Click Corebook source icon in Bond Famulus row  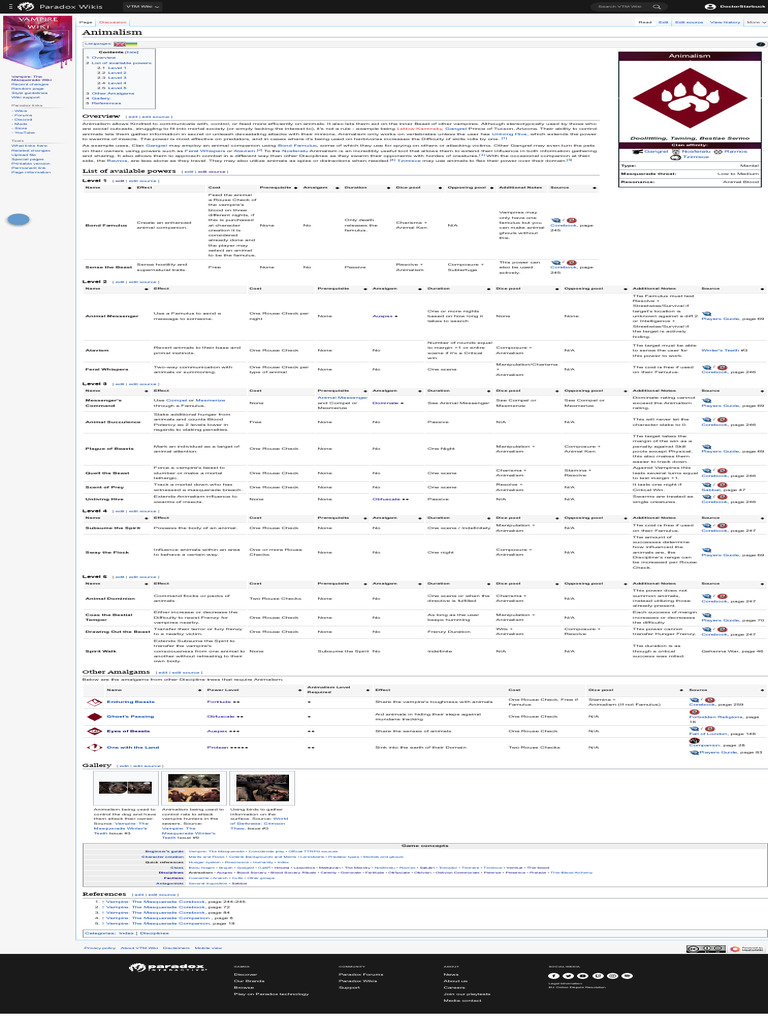tap(556, 221)
